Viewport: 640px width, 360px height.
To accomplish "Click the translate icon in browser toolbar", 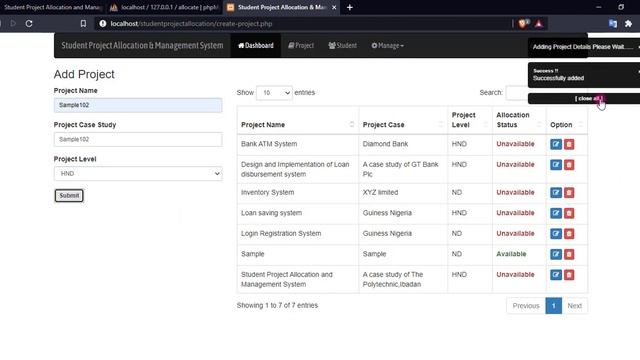I will 613,24.
